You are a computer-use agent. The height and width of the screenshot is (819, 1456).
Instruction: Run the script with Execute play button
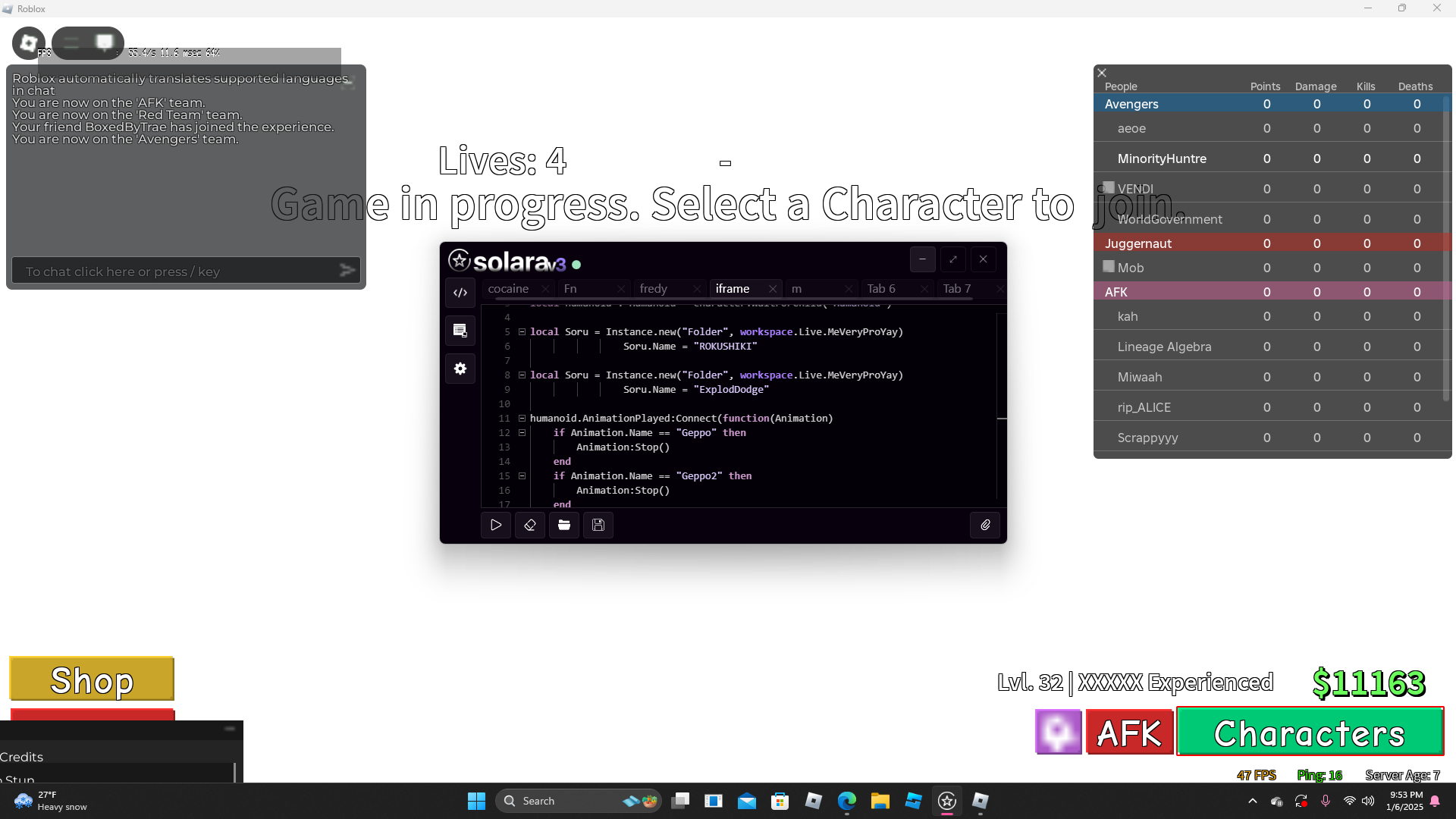(x=496, y=525)
